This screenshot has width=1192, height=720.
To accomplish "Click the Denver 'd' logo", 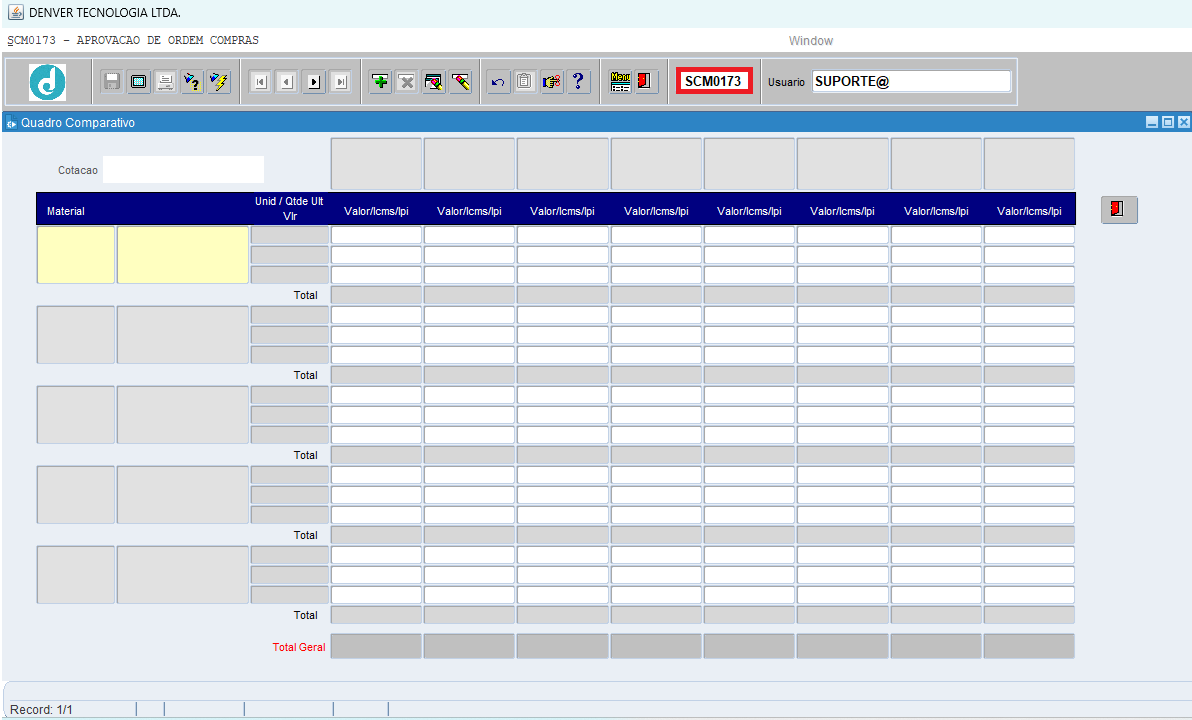I will [47, 82].
